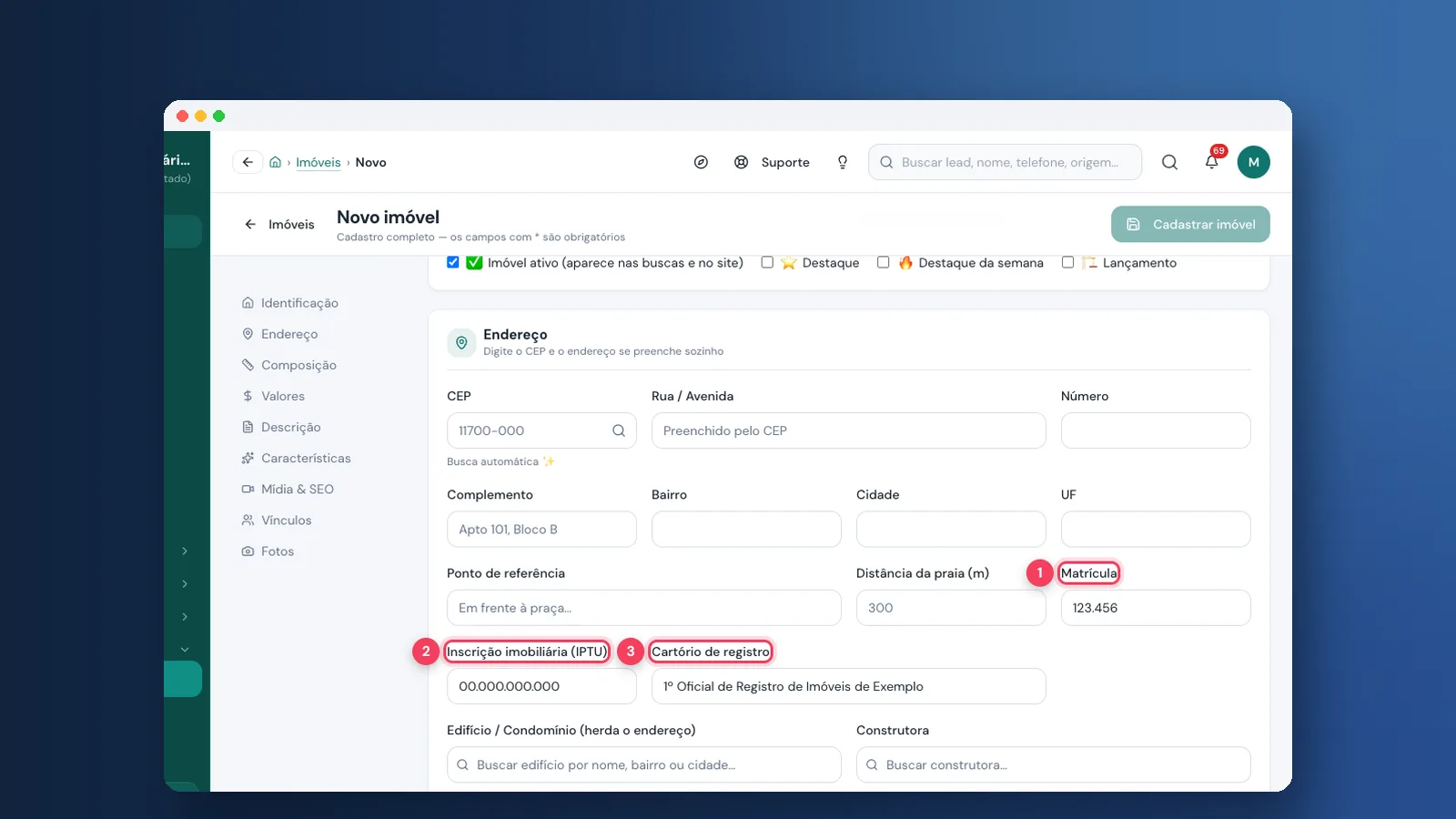Screen dimensions: 1456x819
Task: Focus the Número input field
Action: (x=1156, y=430)
